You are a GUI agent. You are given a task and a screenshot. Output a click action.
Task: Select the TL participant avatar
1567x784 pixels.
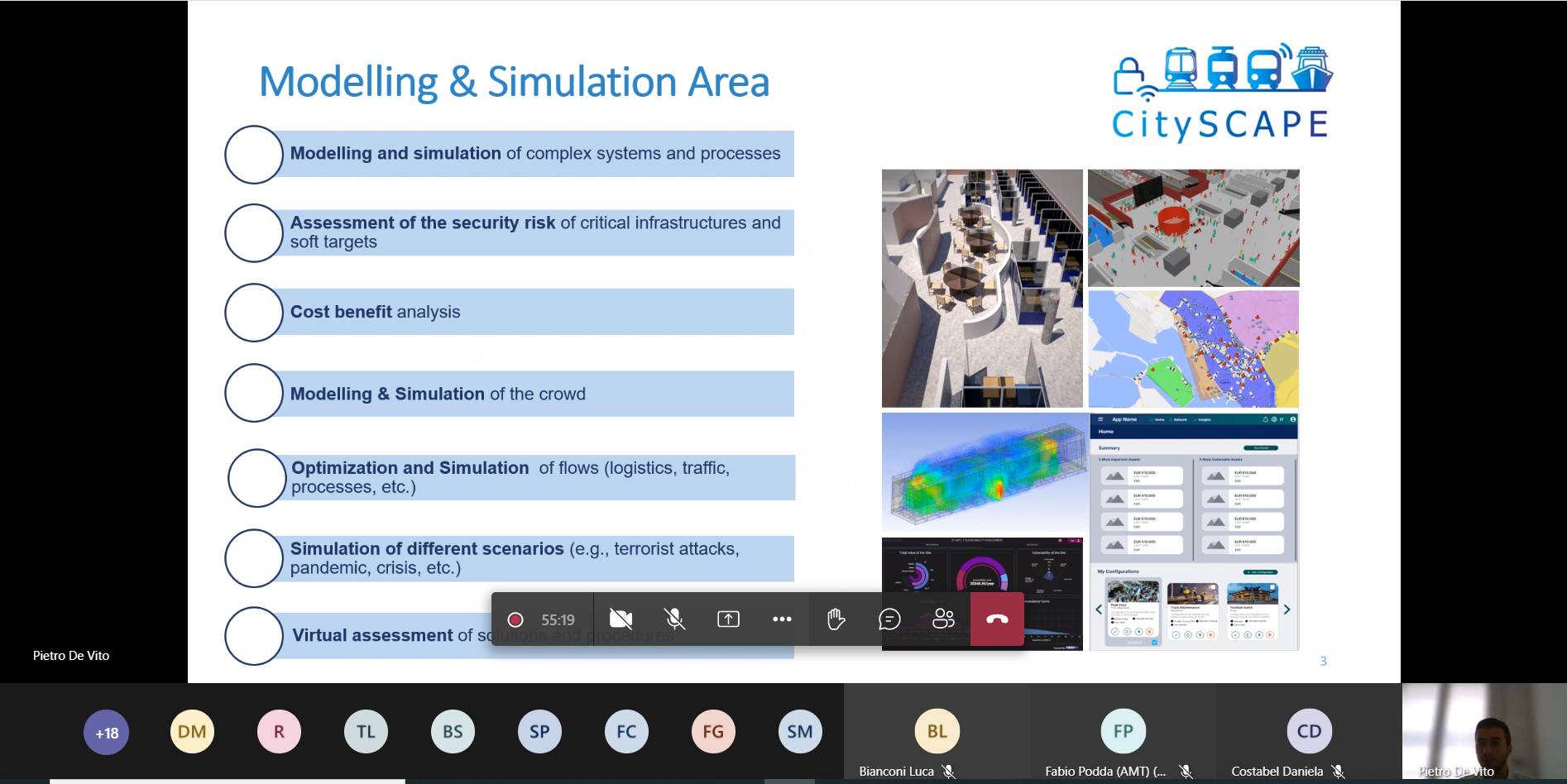point(366,732)
